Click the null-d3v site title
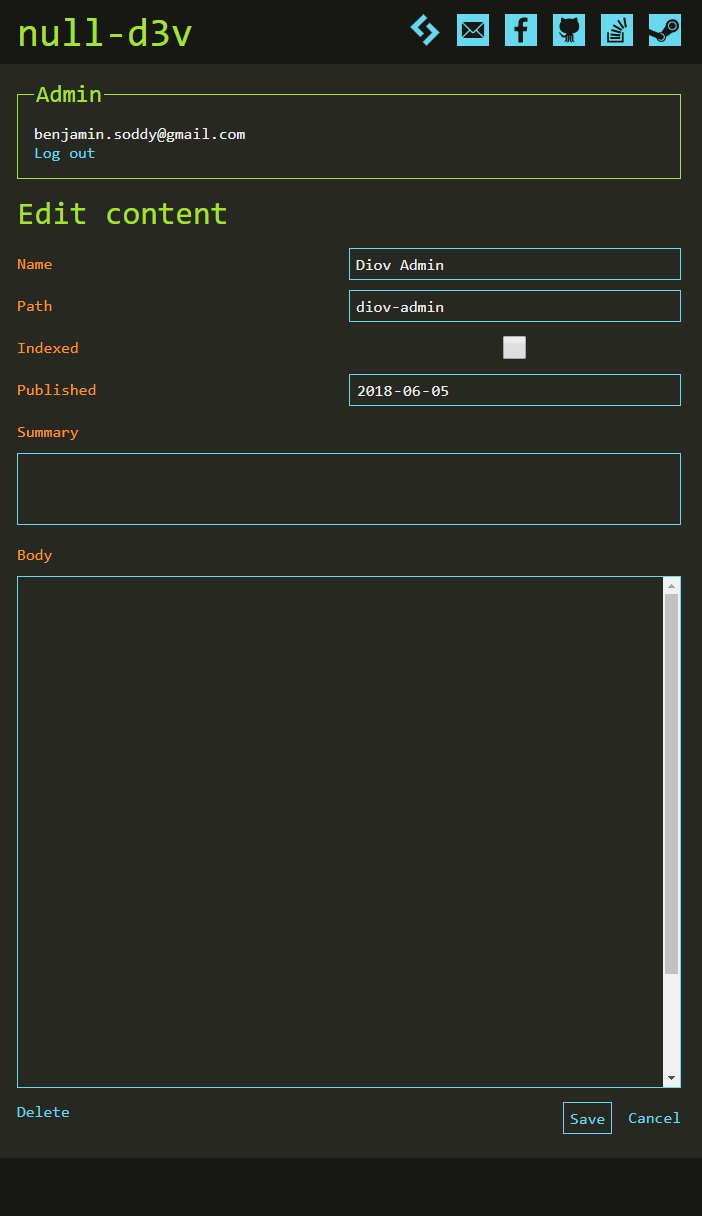The height and width of the screenshot is (1216, 702). 105,33
